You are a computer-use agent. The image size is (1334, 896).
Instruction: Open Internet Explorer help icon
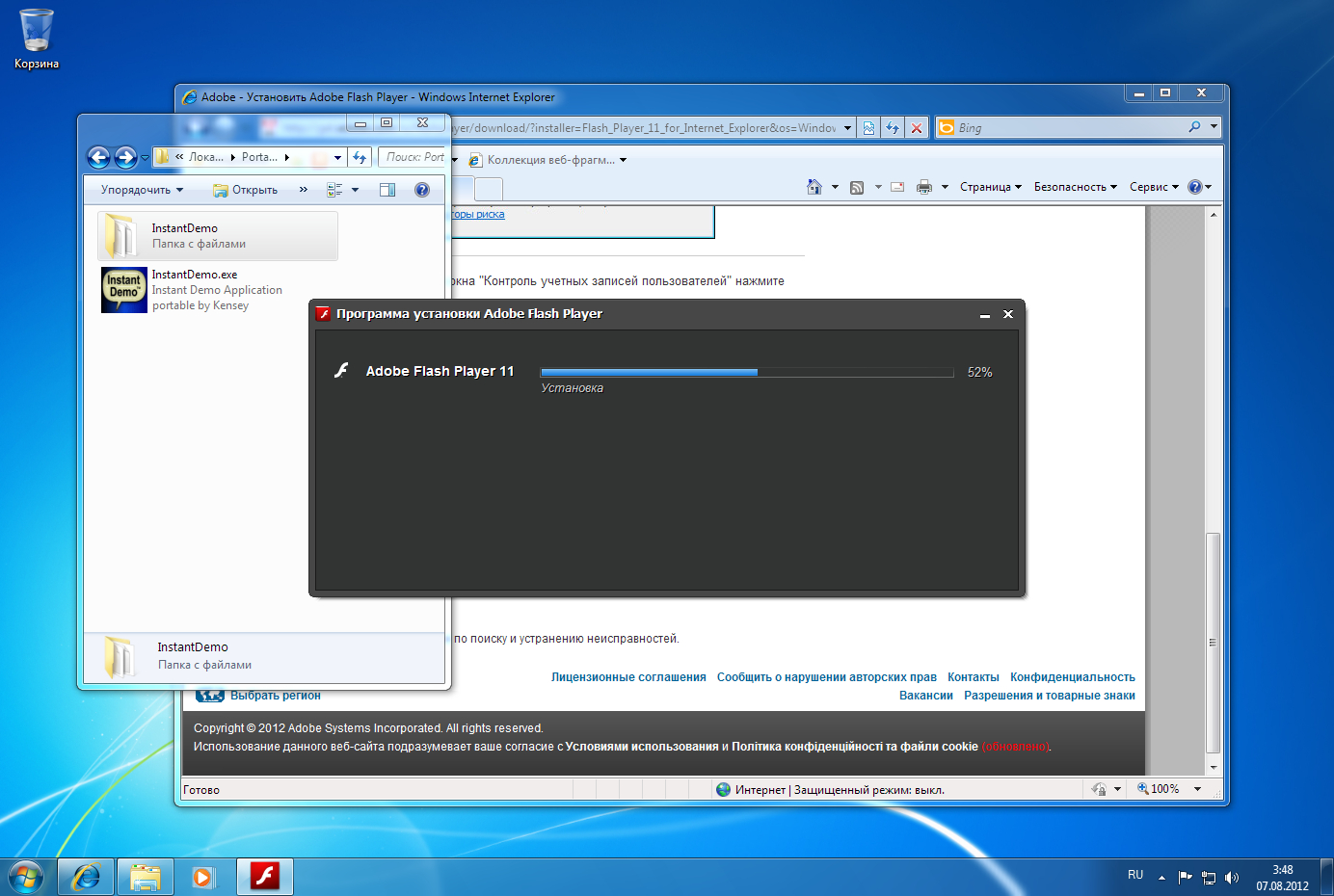pos(1195,187)
